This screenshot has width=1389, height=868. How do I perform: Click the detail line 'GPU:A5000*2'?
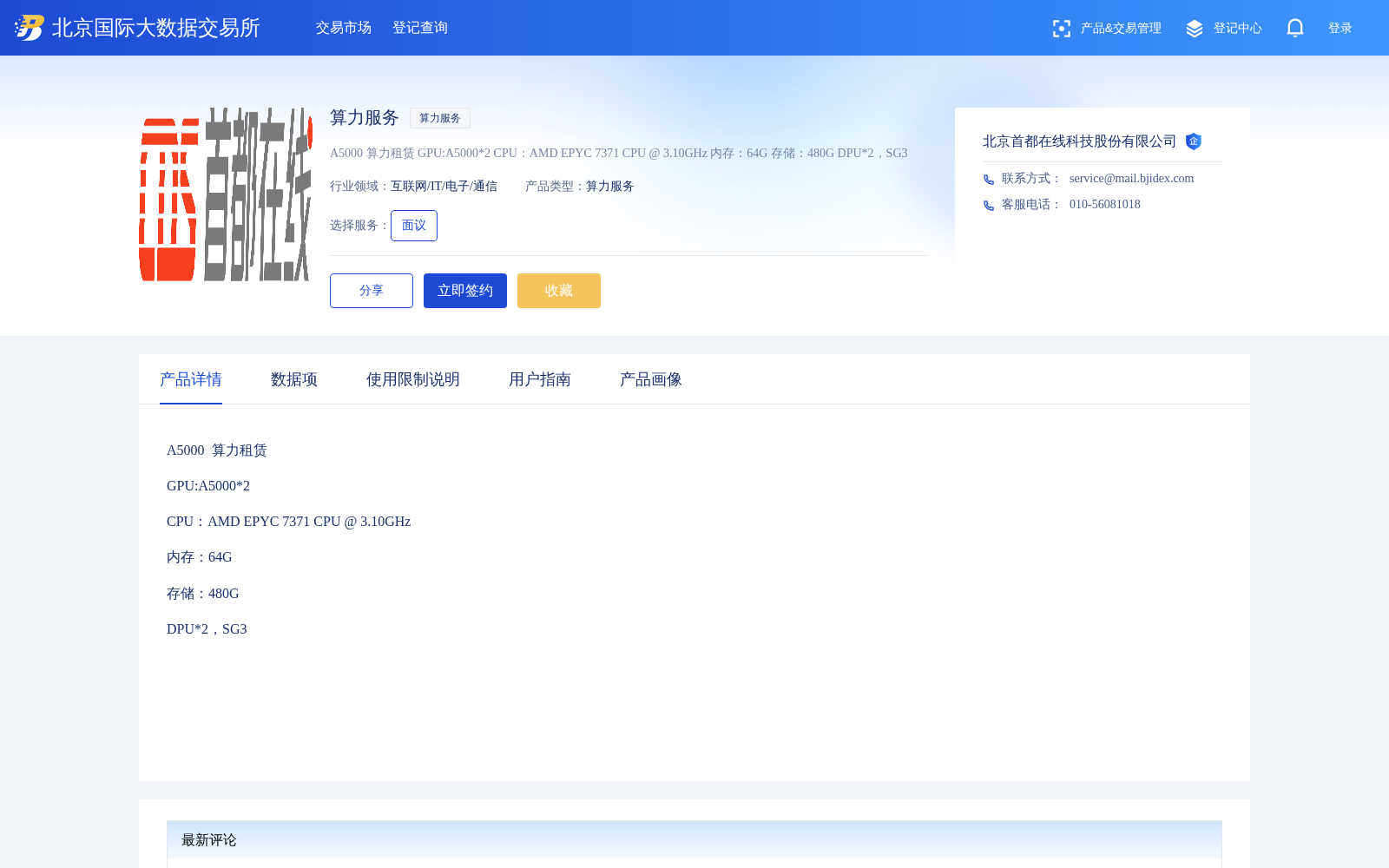[208, 486]
